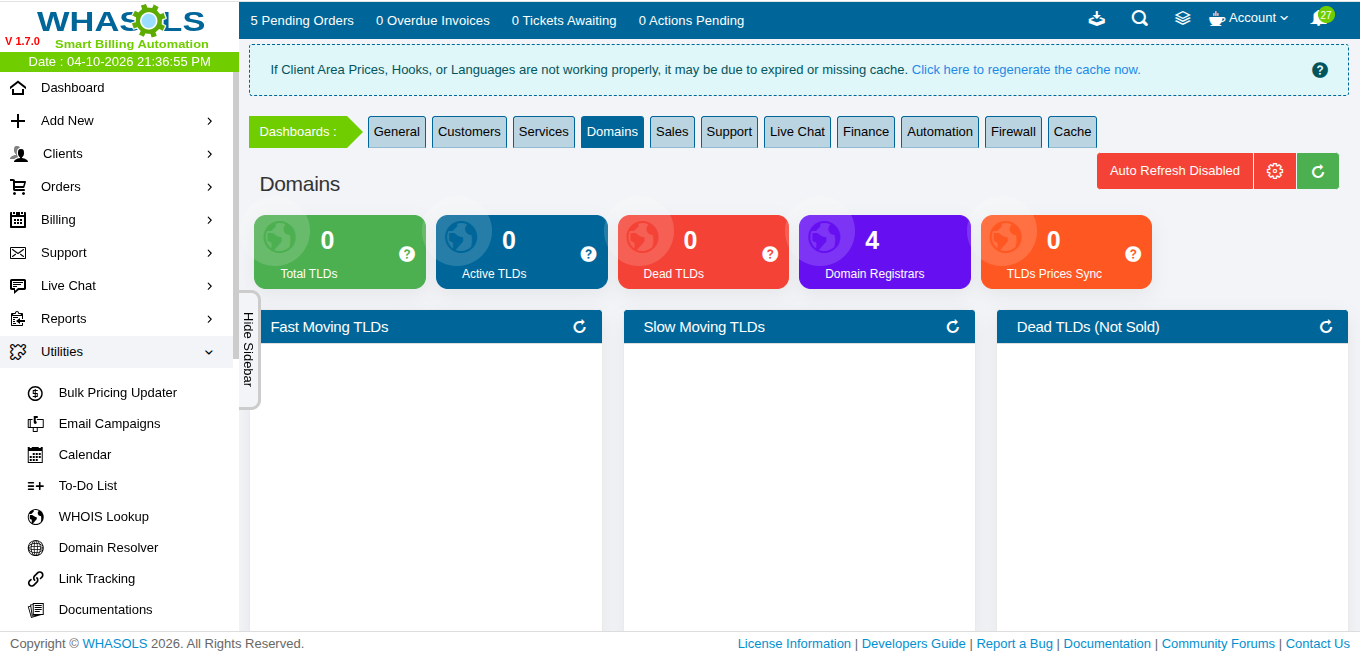1360x654 pixels.
Task: Click the green refresh dashboard button
Action: click(1317, 171)
